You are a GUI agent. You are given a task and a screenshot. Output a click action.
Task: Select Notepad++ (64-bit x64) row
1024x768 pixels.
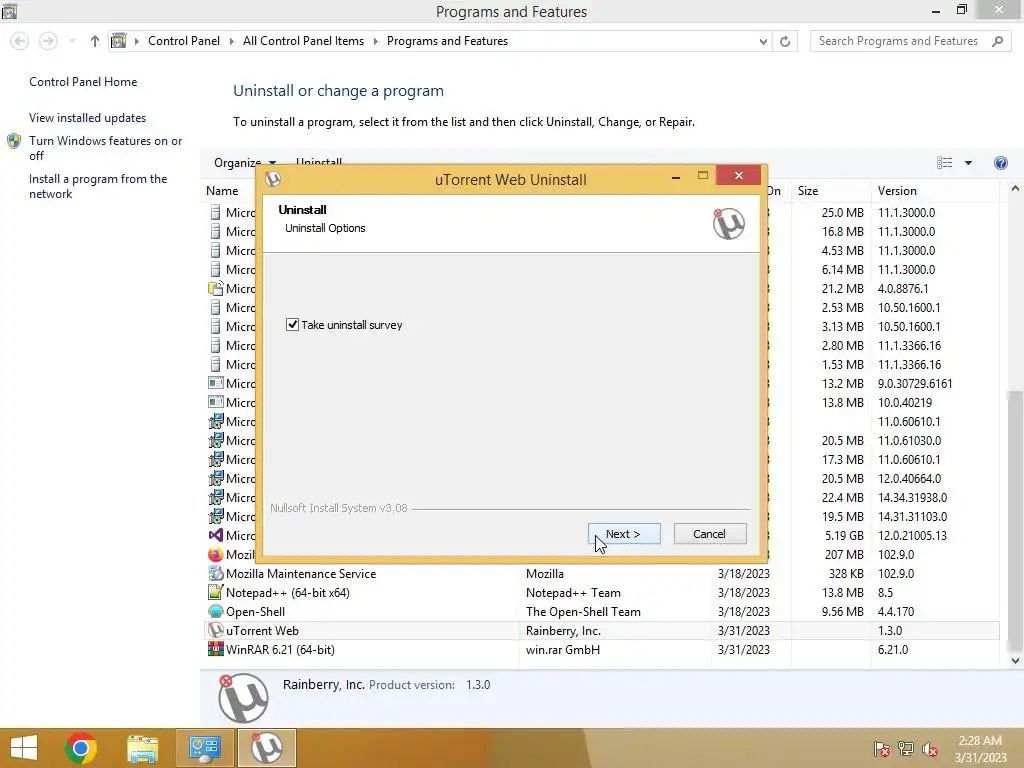click(600, 593)
